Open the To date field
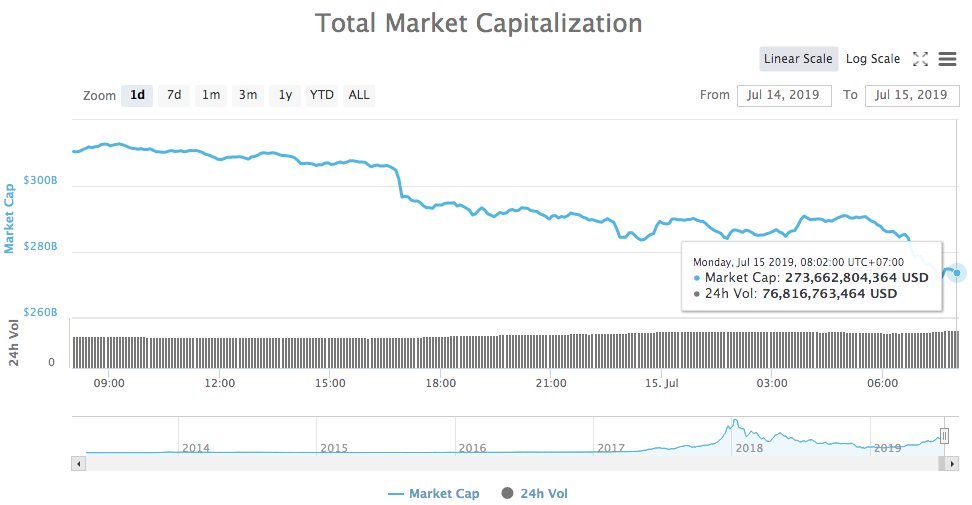Image resolution: width=972 pixels, height=505 pixels. click(x=910, y=95)
